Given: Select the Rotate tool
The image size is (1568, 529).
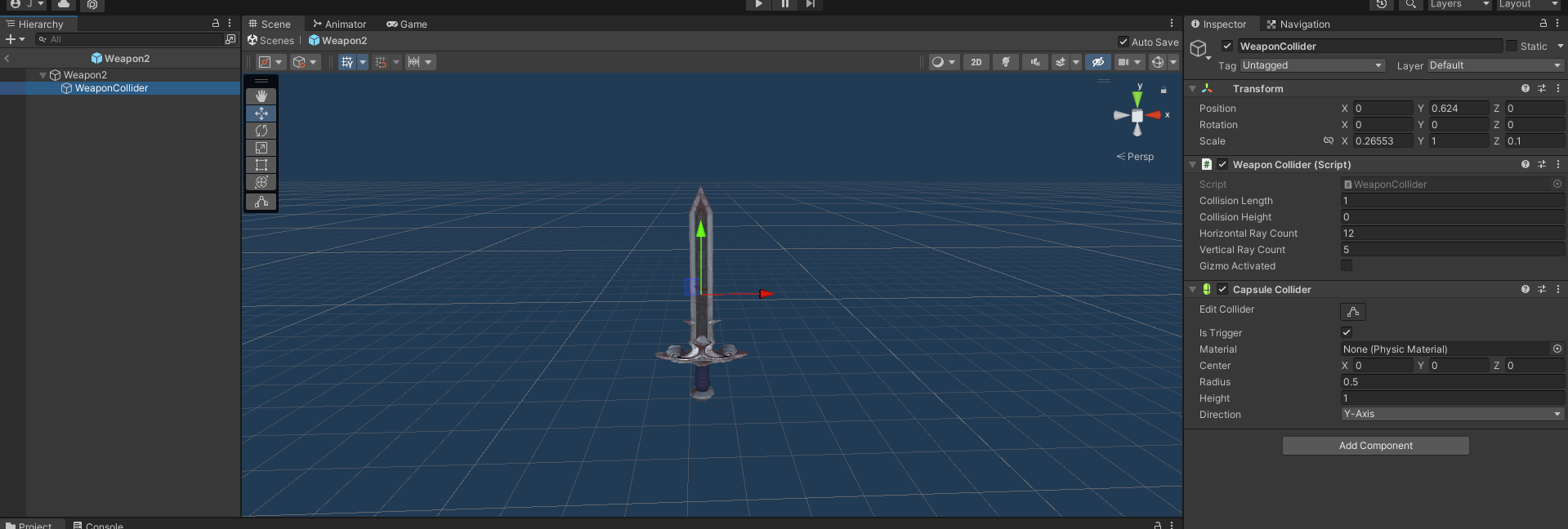Looking at the screenshot, I should [x=261, y=131].
